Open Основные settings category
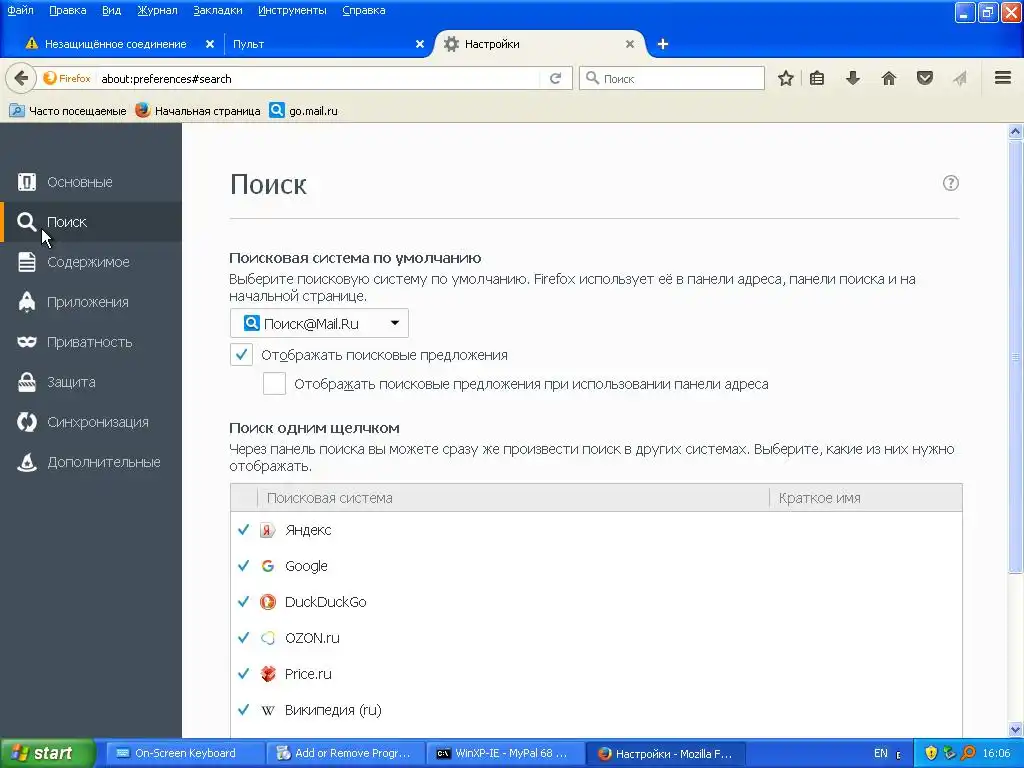This screenshot has width=1024, height=768. 91,182
